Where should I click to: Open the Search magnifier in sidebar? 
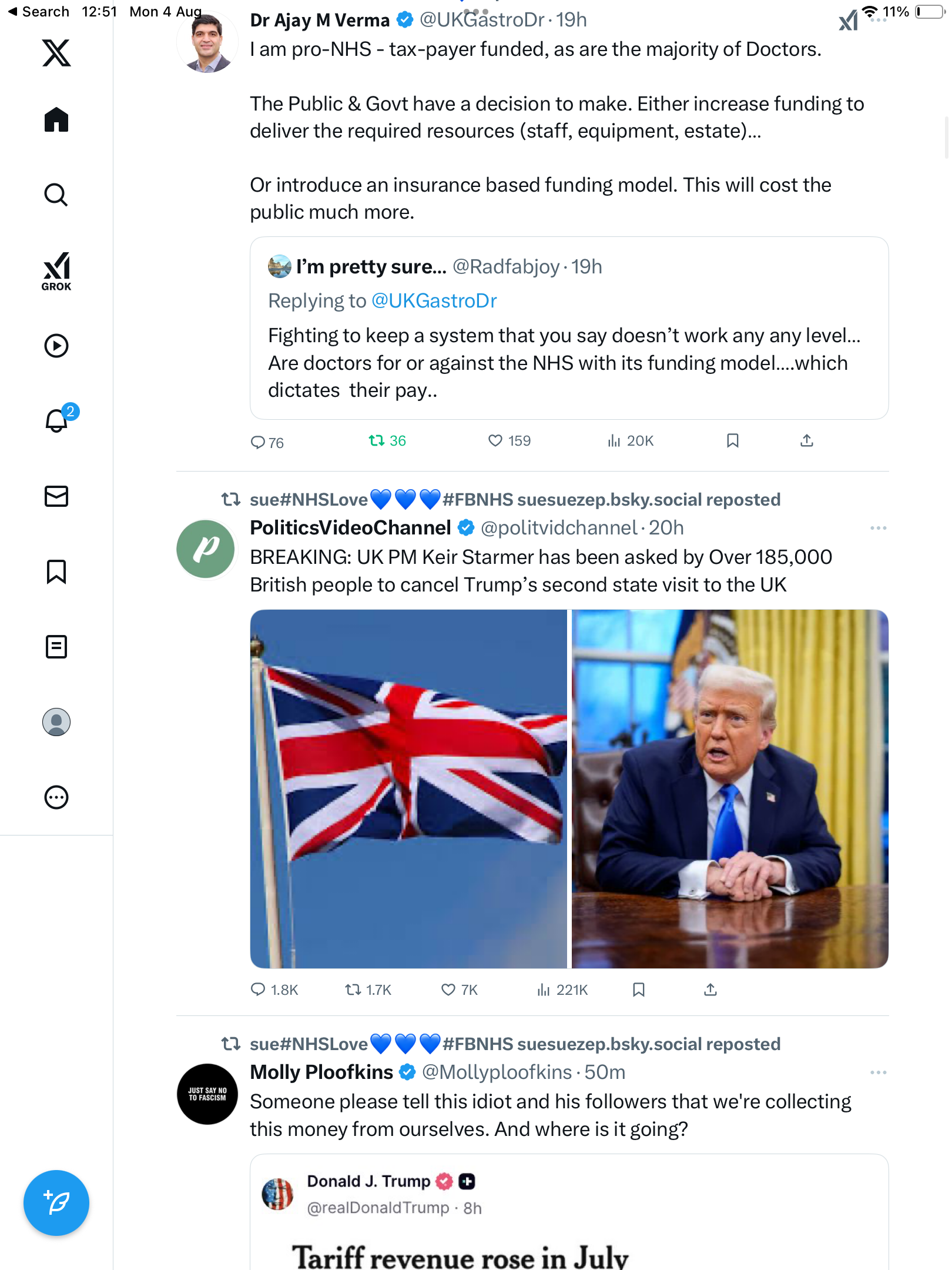click(x=56, y=195)
